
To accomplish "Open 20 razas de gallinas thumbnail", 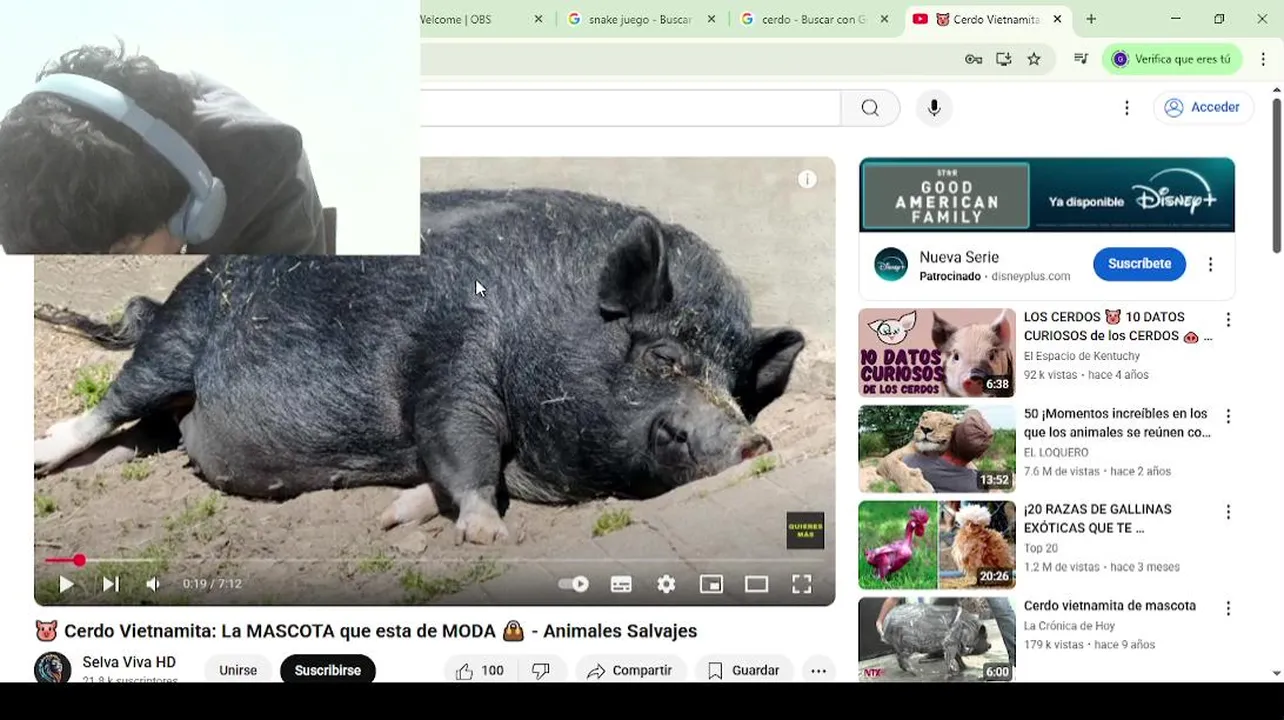I will coord(937,545).
